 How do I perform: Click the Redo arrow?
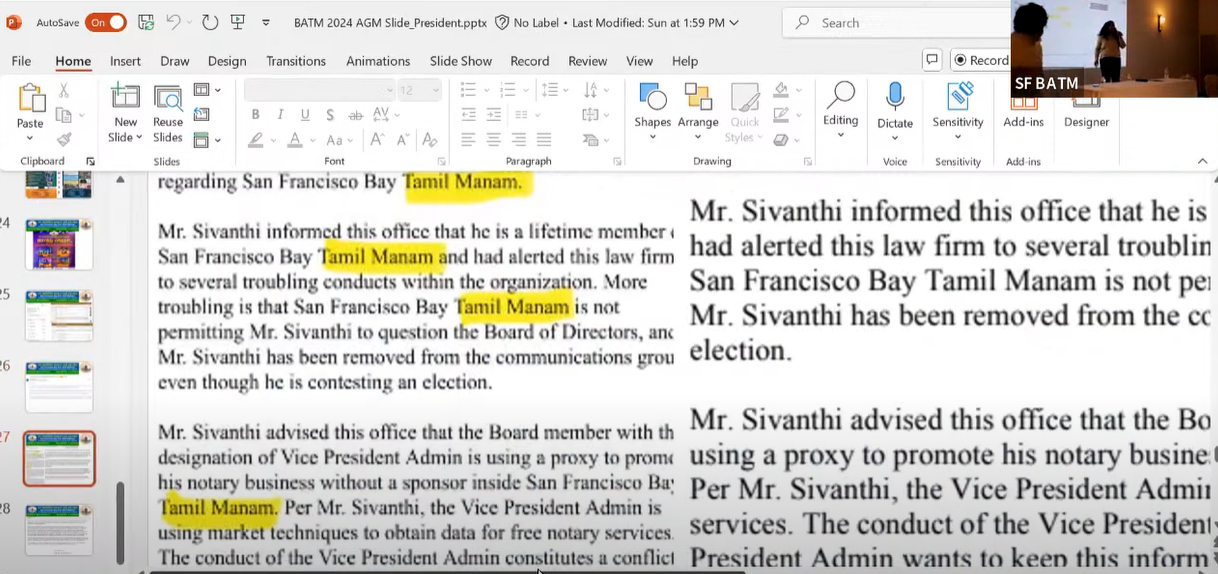pos(210,22)
